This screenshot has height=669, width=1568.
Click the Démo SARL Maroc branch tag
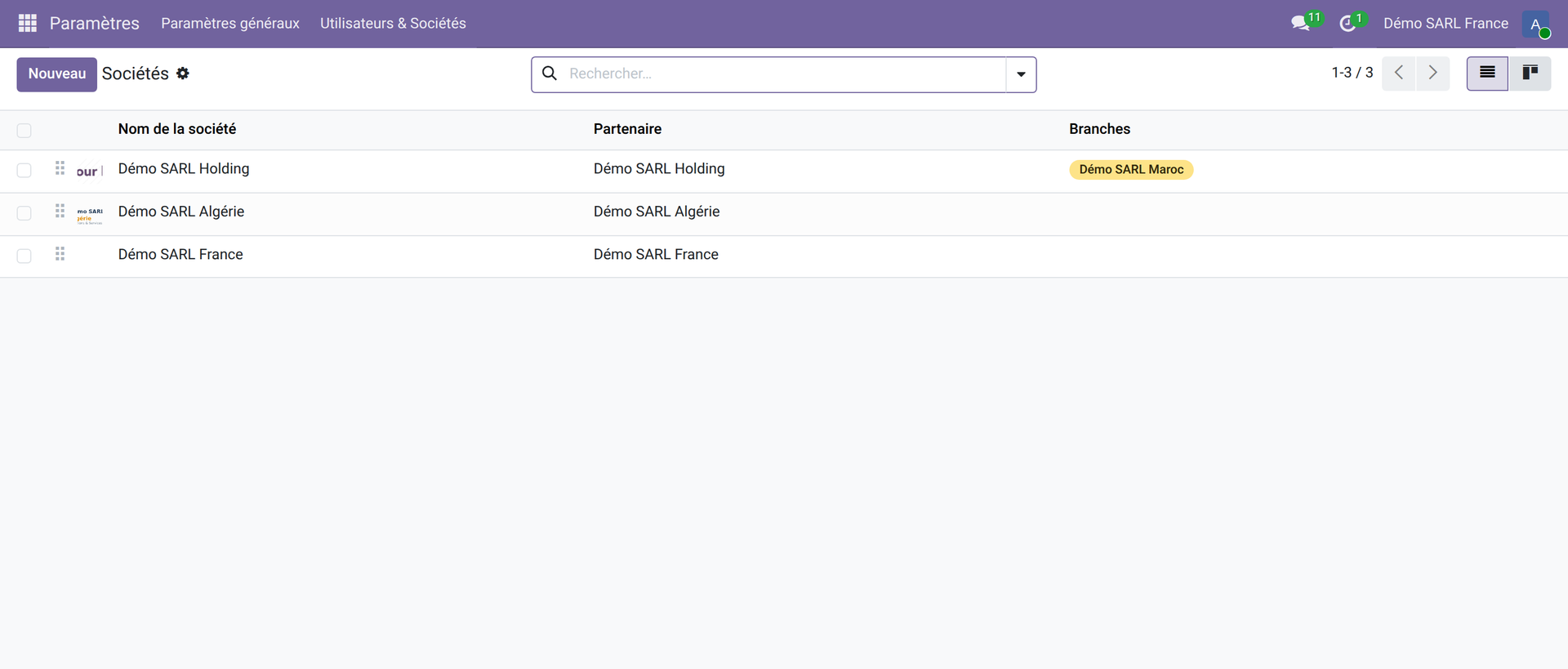[1131, 169]
